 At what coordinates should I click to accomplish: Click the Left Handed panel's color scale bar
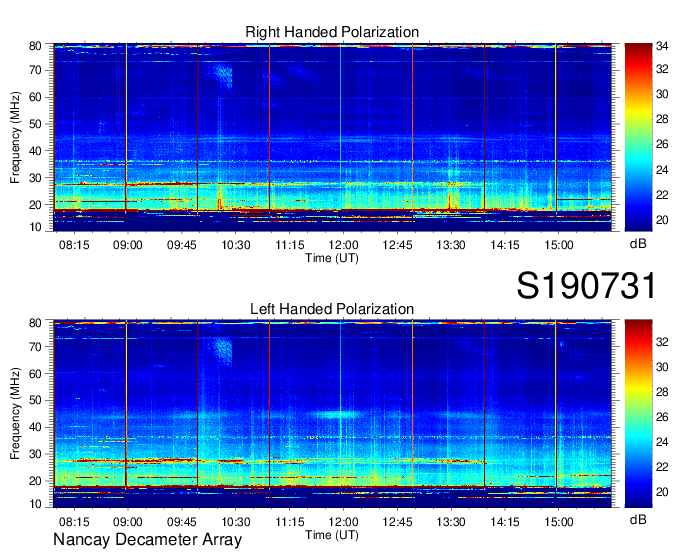pyautogui.click(x=638, y=414)
